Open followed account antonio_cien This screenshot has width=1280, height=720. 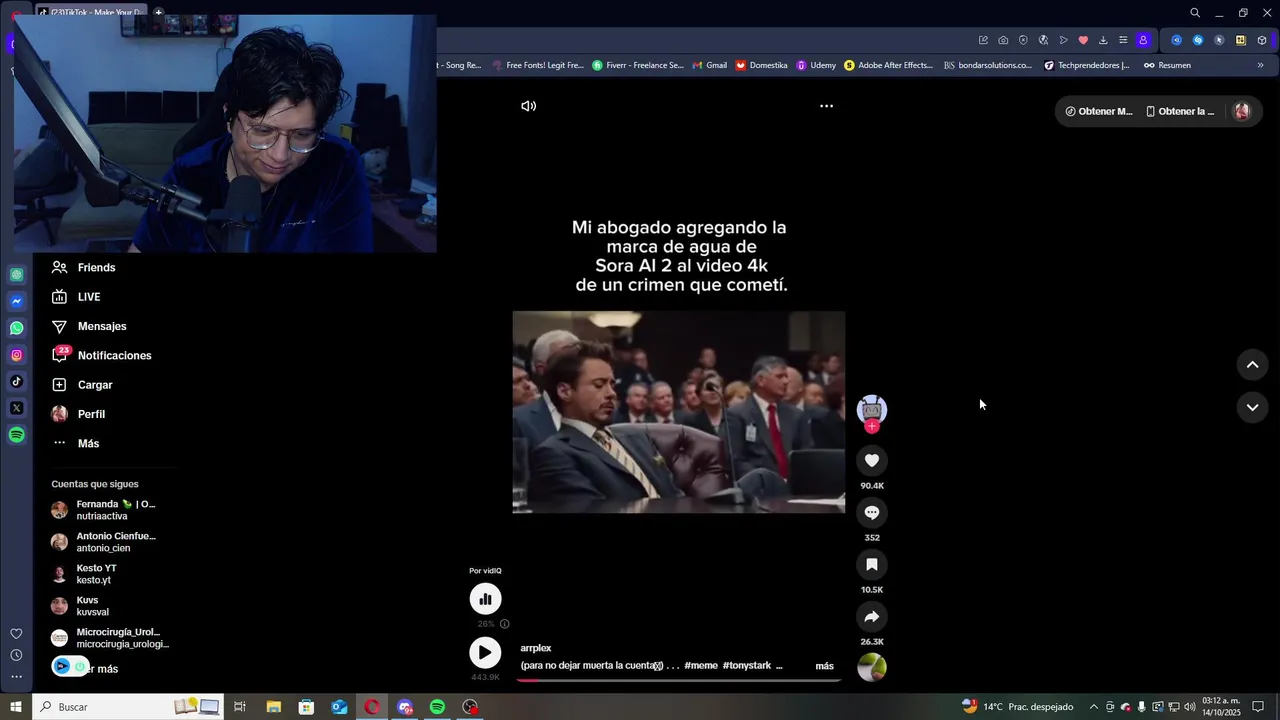(x=104, y=542)
